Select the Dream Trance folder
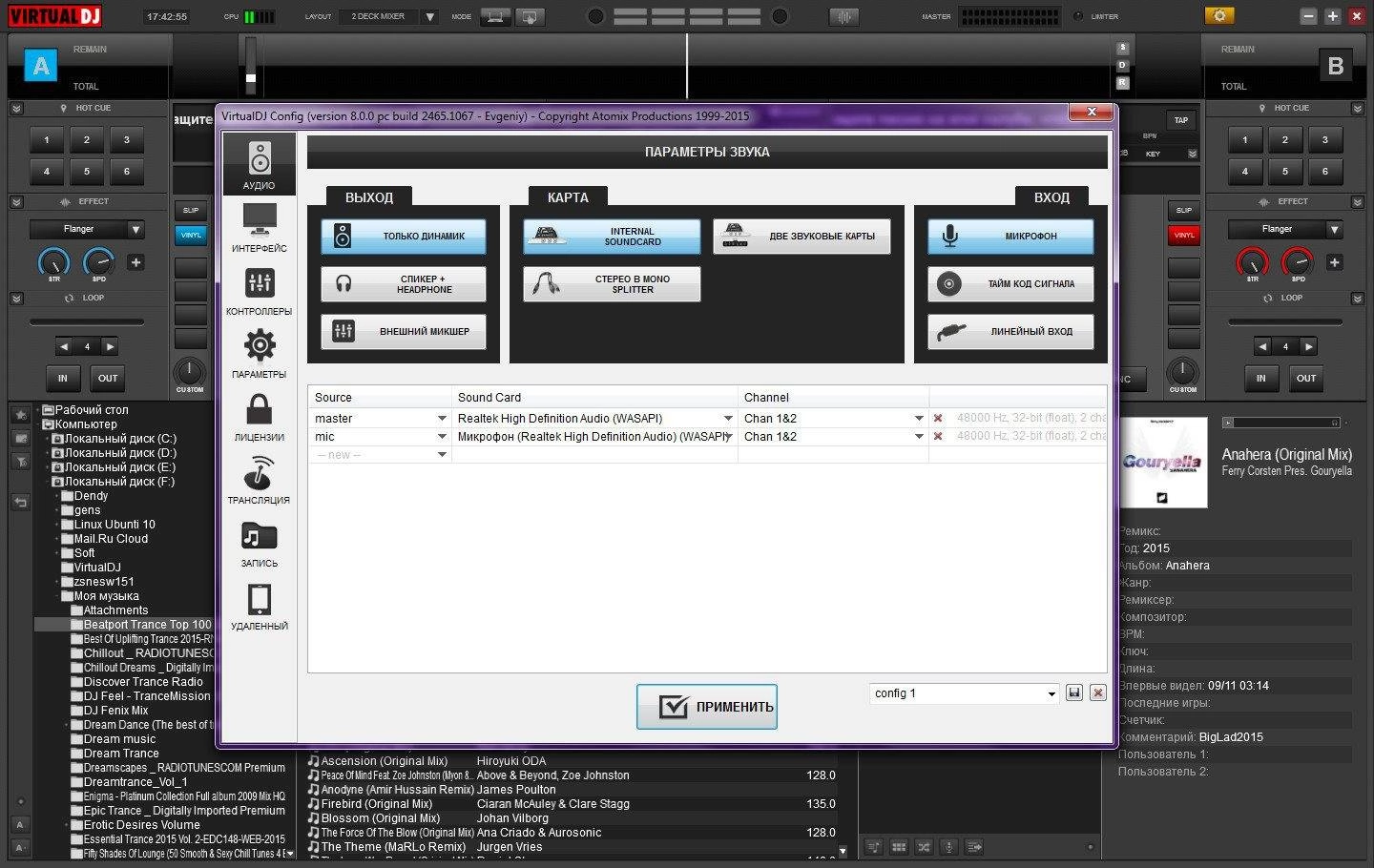This screenshot has width=1374, height=868. [121, 754]
